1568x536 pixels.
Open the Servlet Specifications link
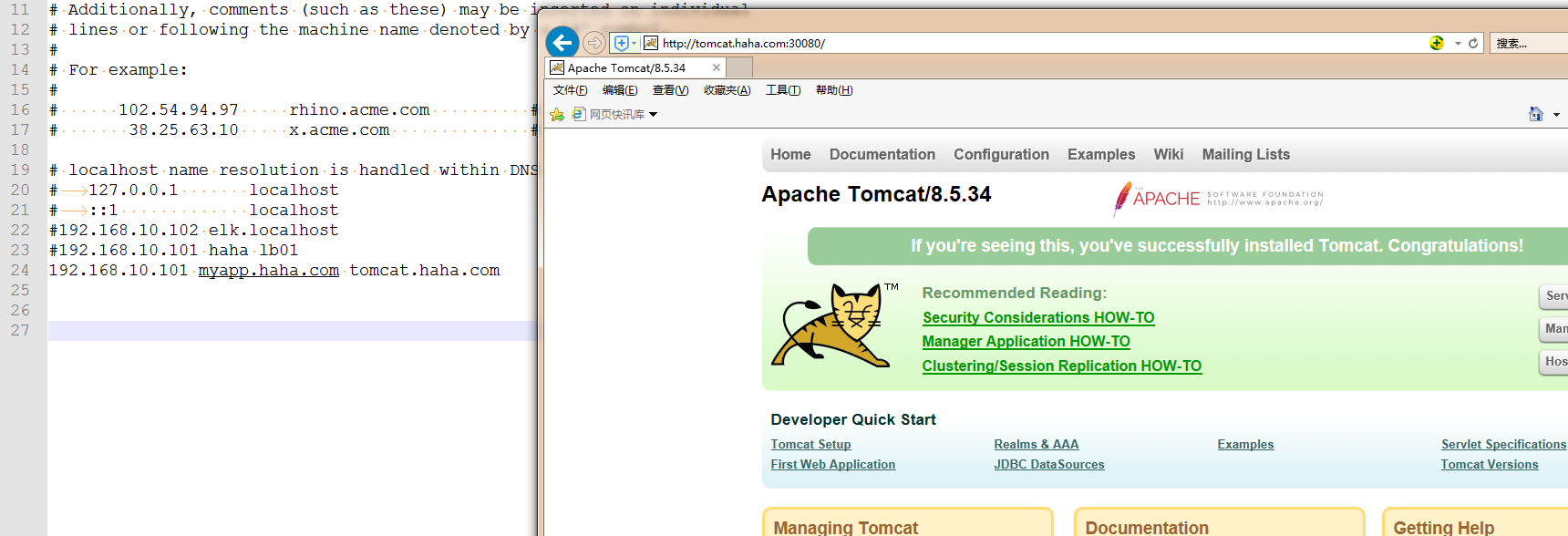(x=1503, y=444)
